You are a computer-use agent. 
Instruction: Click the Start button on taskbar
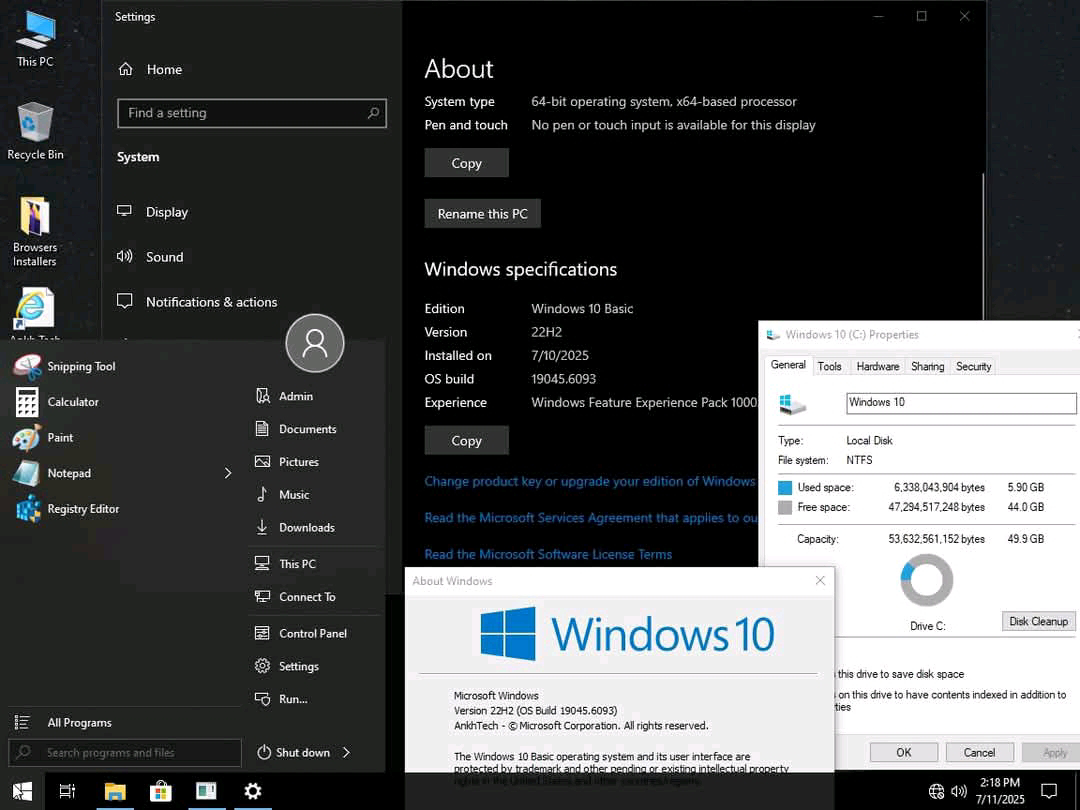click(x=22, y=791)
